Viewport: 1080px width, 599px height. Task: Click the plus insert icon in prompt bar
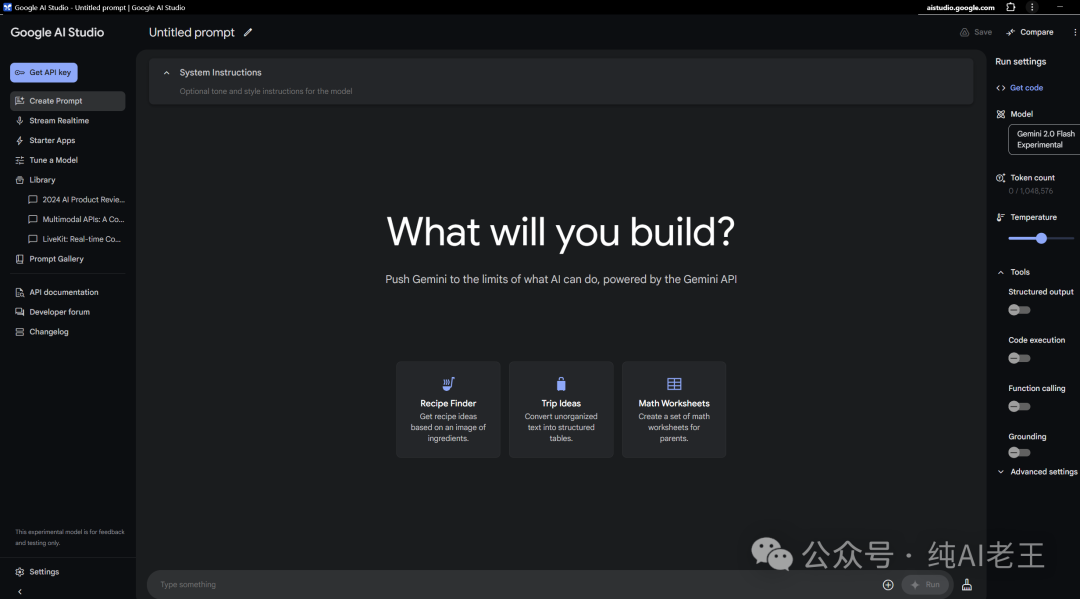pyautogui.click(x=888, y=585)
